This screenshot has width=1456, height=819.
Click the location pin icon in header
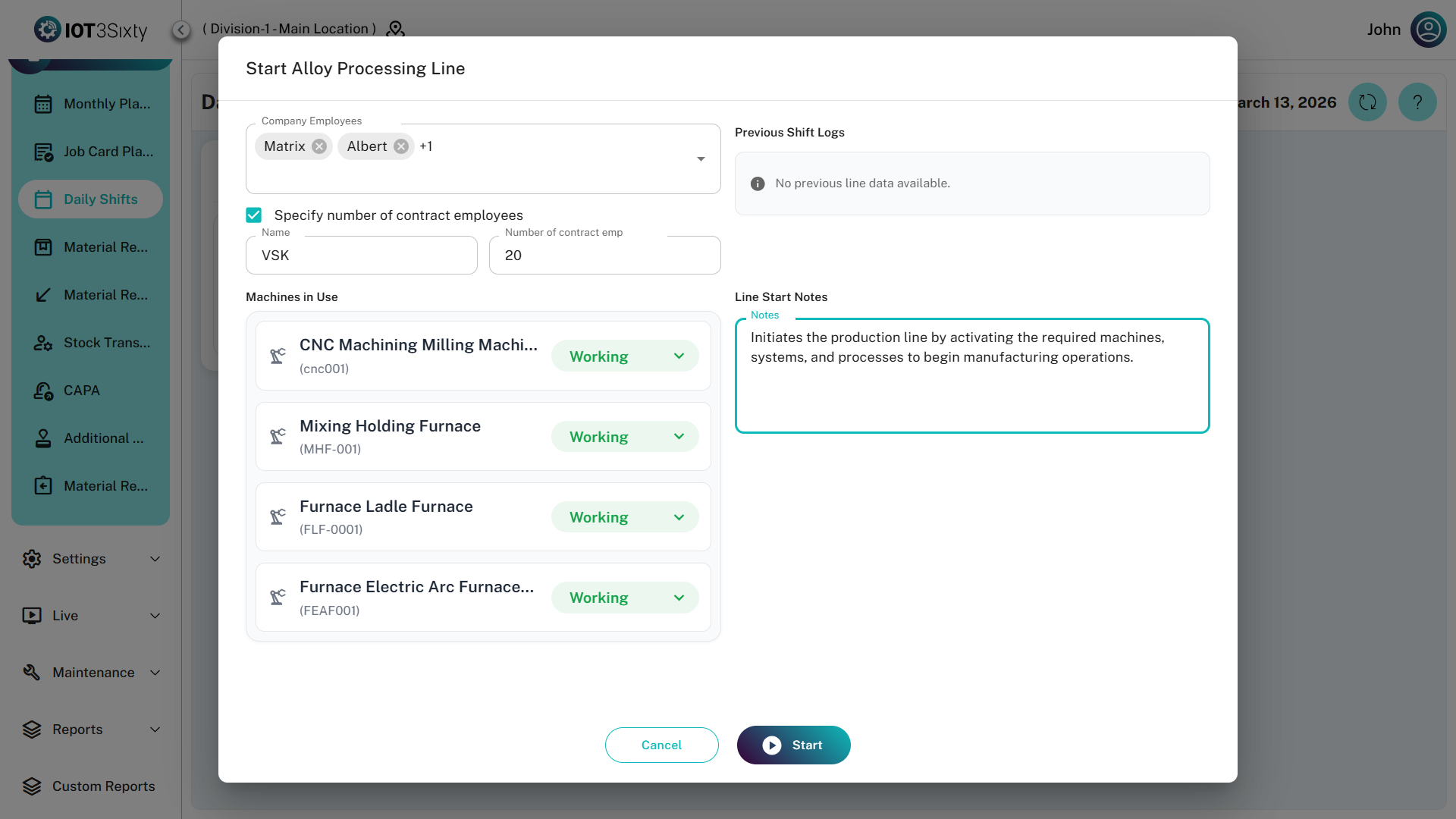coord(395,29)
